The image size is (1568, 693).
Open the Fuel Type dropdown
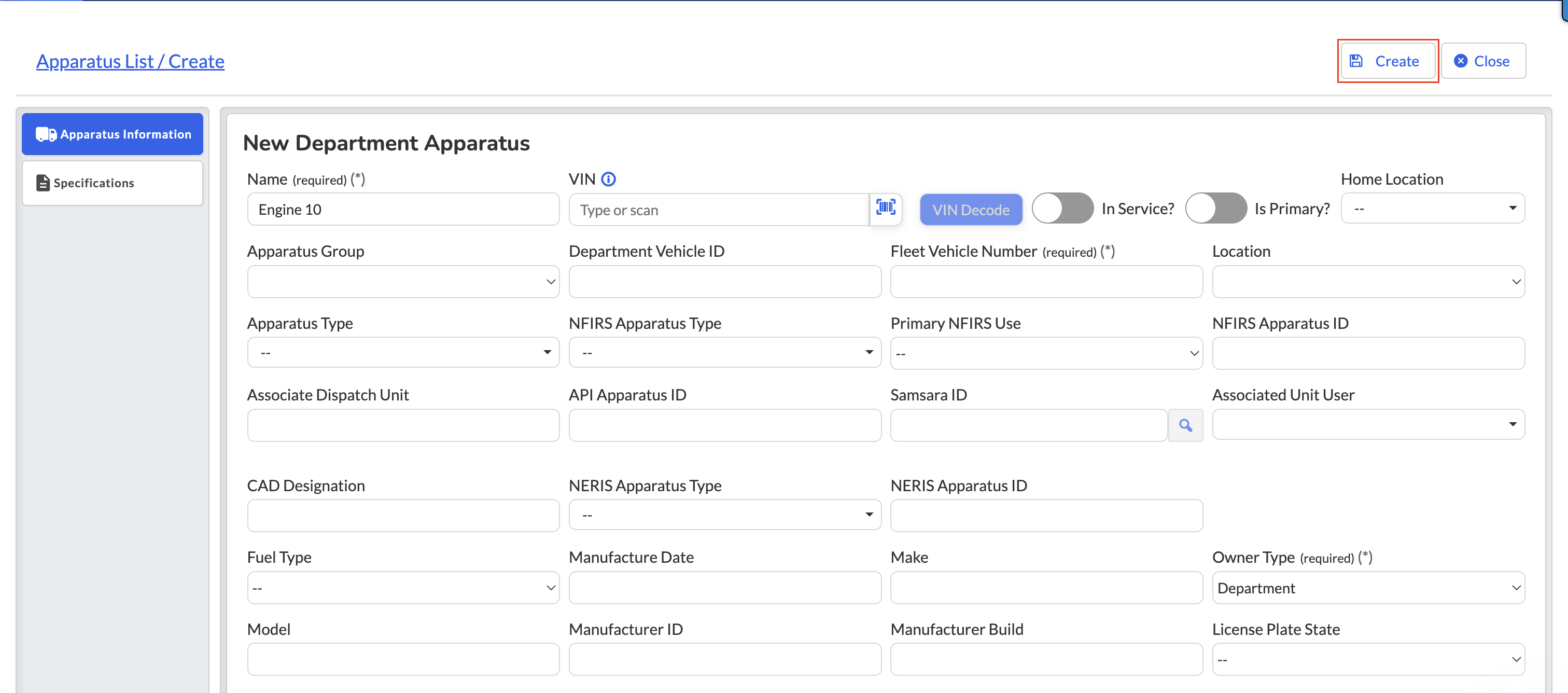(x=403, y=588)
